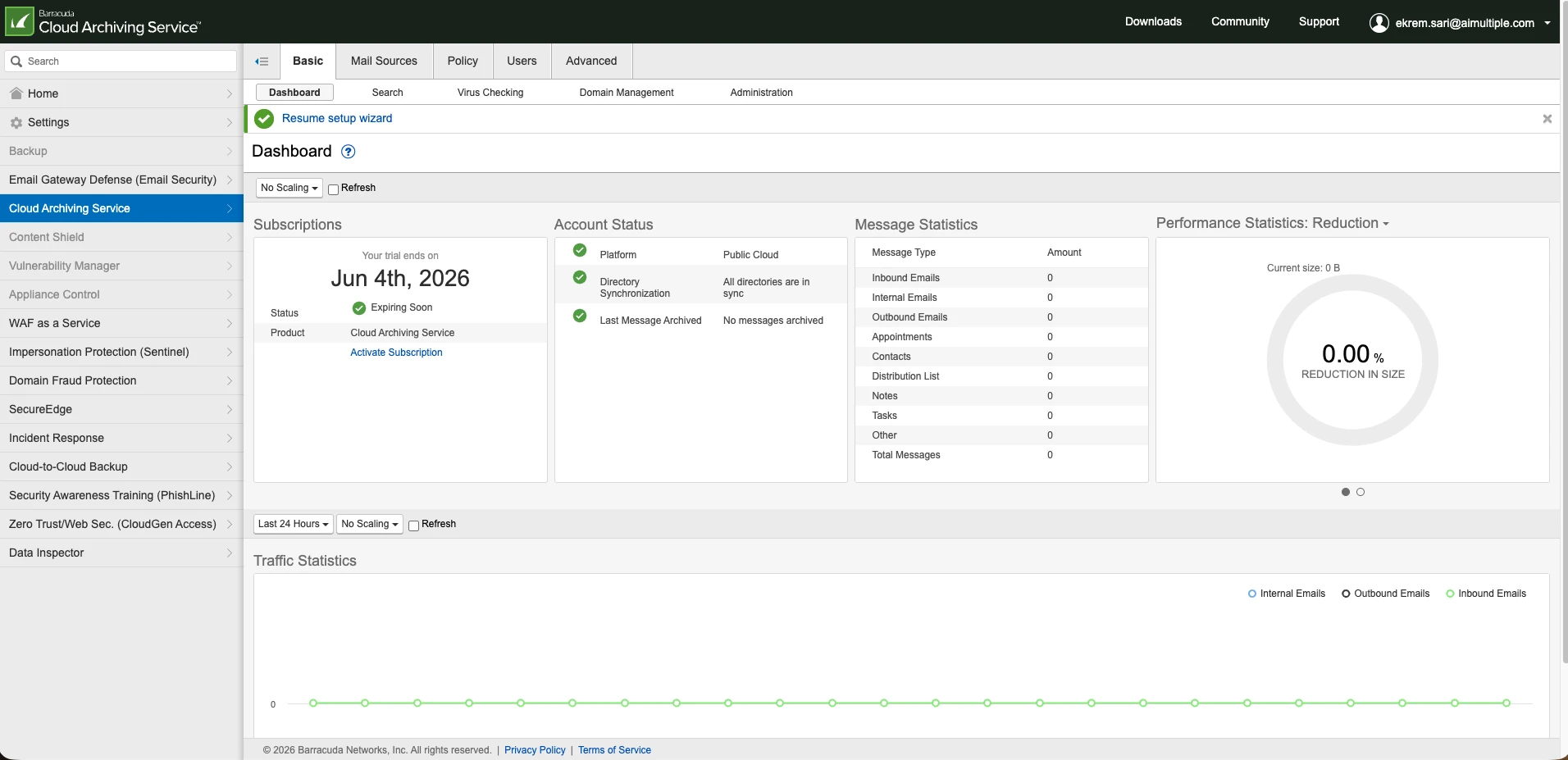Open the Downloads link in header
This screenshot has height=760, width=1568.
(1153, 22)
